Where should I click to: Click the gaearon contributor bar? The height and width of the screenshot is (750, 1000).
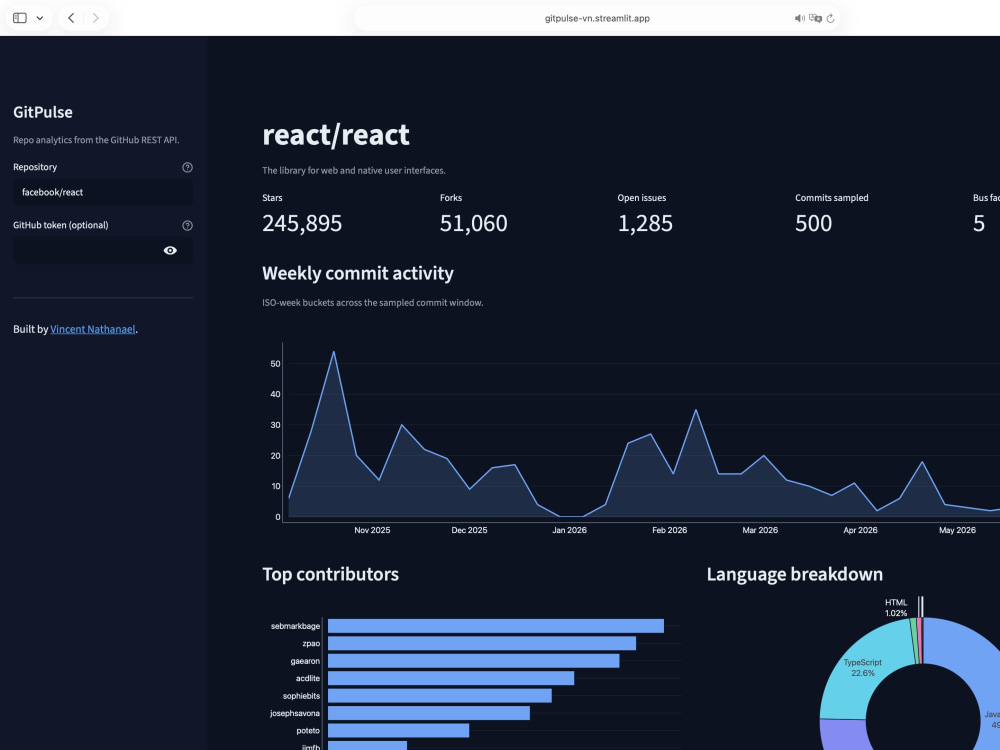click(x=473, y=661)
